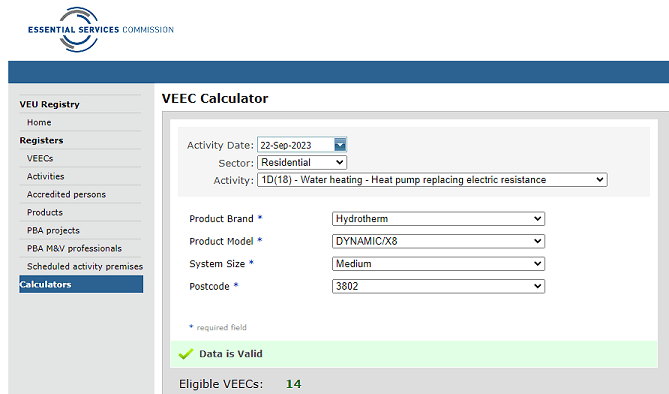Click the VEU Registry sidebar heading
This screenshot has height=394, width=669.
(x=49, y=104)
